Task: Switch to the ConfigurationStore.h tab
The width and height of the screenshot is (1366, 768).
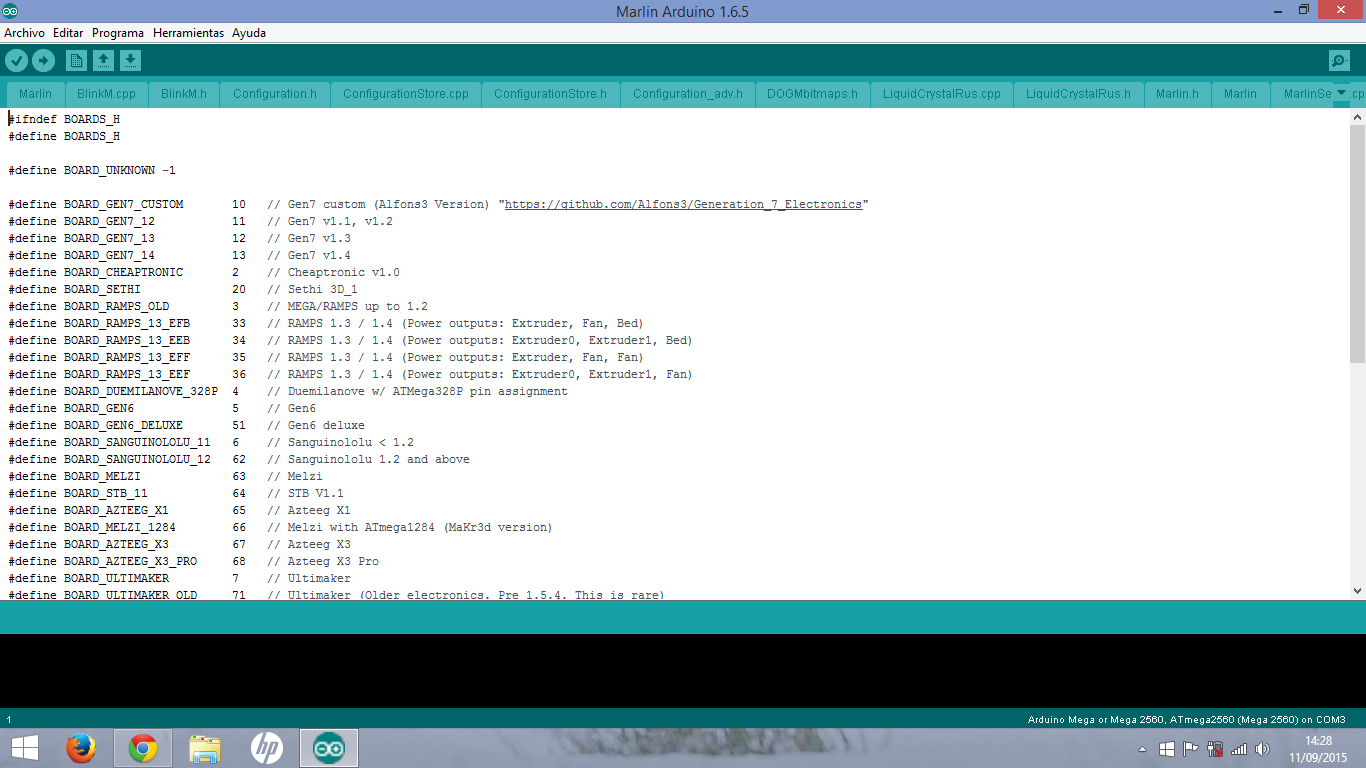Action: pyautogui.click(x=550, y=94)
